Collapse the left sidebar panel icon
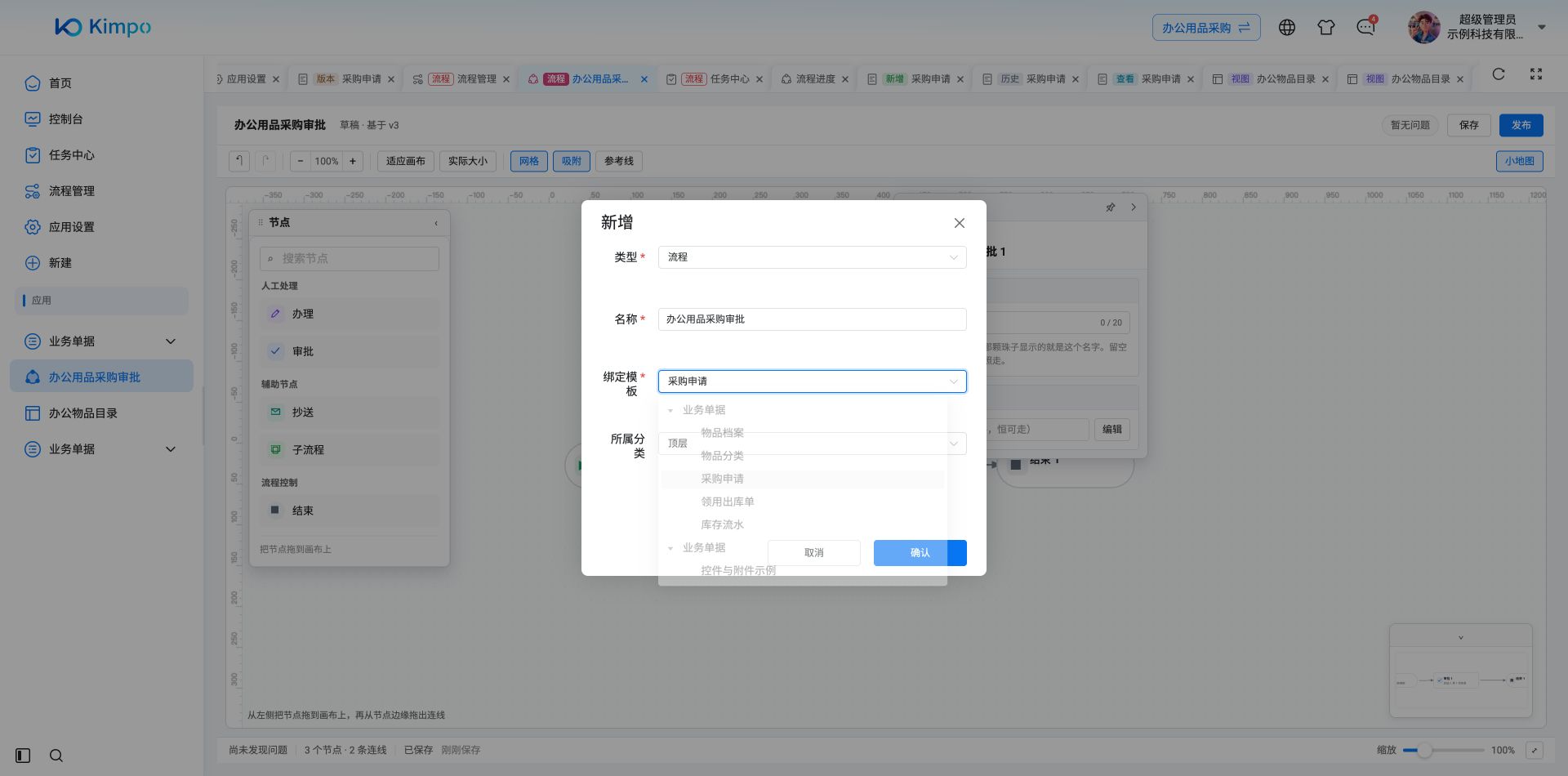1568x776 pixels. (x=23, y=756)
